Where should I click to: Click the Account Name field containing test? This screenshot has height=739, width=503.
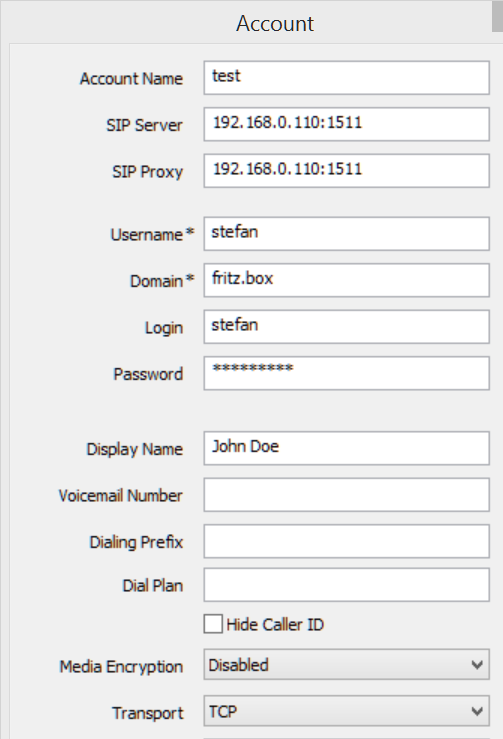[x=346, y=77]
